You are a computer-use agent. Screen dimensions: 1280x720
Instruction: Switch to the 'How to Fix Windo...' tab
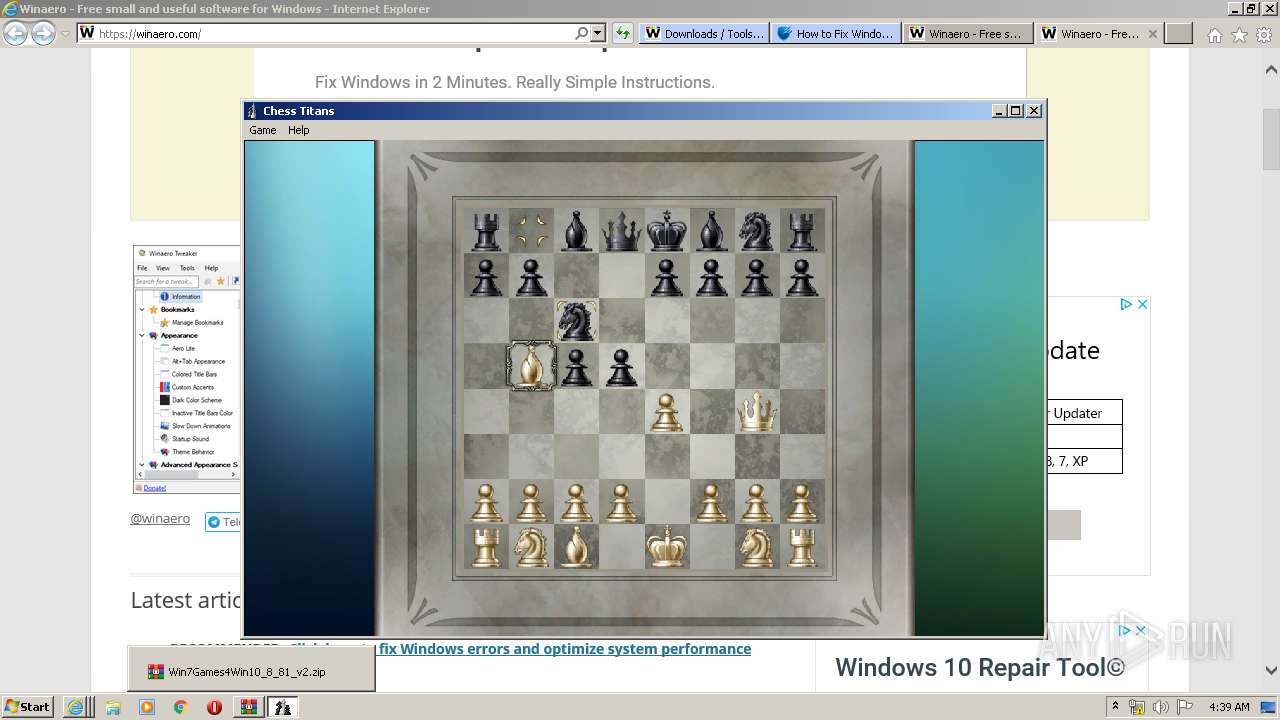pyautogui.click(x=835, y=33)
